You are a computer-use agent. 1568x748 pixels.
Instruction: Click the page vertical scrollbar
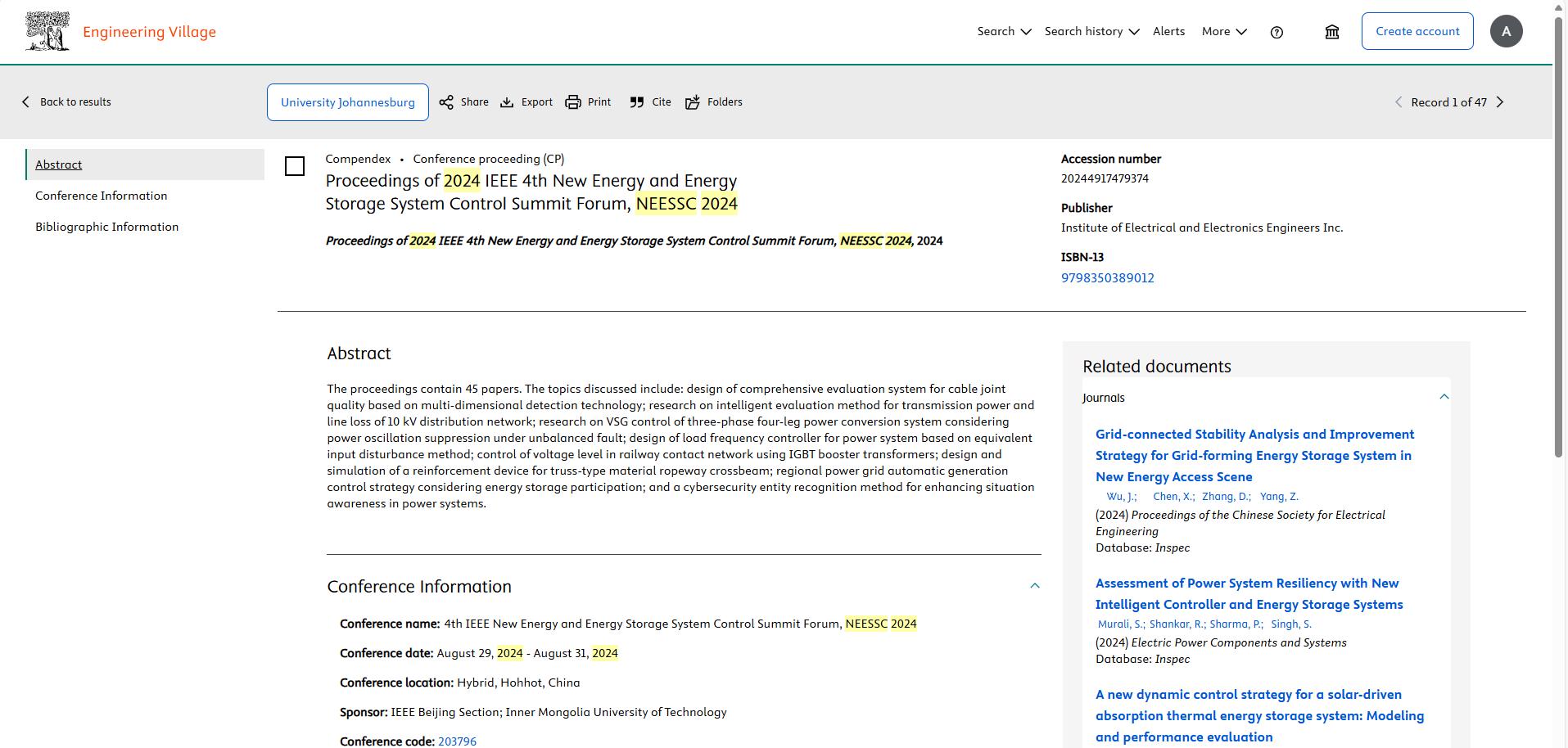click(x=1560, y=246)
